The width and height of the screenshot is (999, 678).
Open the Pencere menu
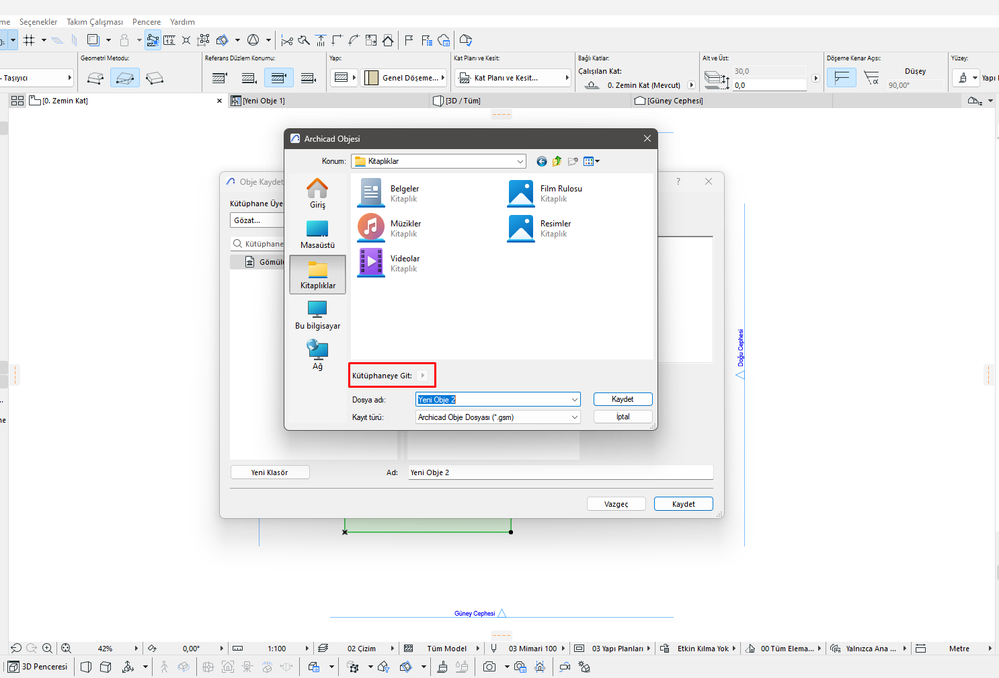tap(147, 22)
